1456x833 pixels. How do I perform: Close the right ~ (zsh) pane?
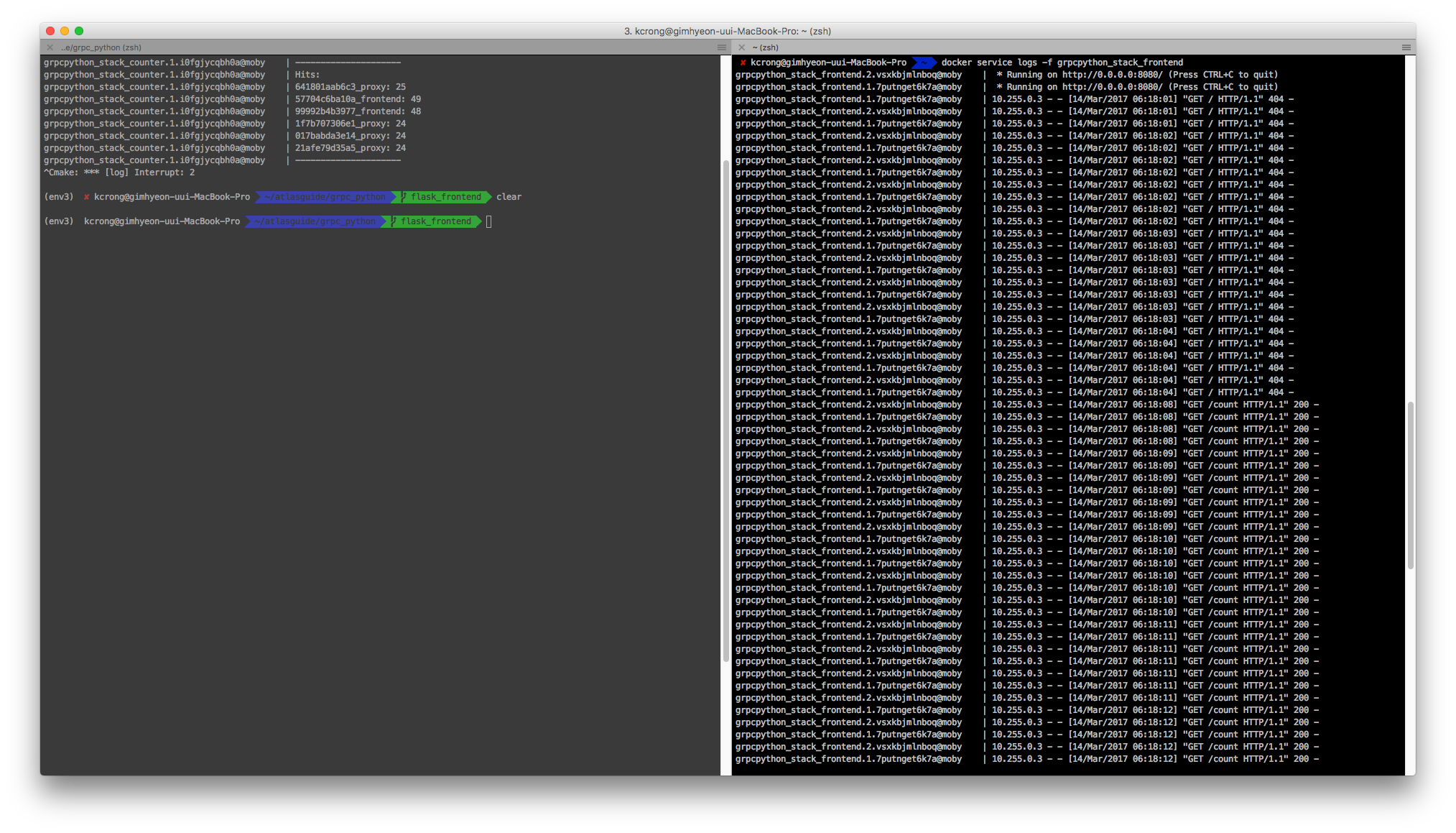[742, 47]
